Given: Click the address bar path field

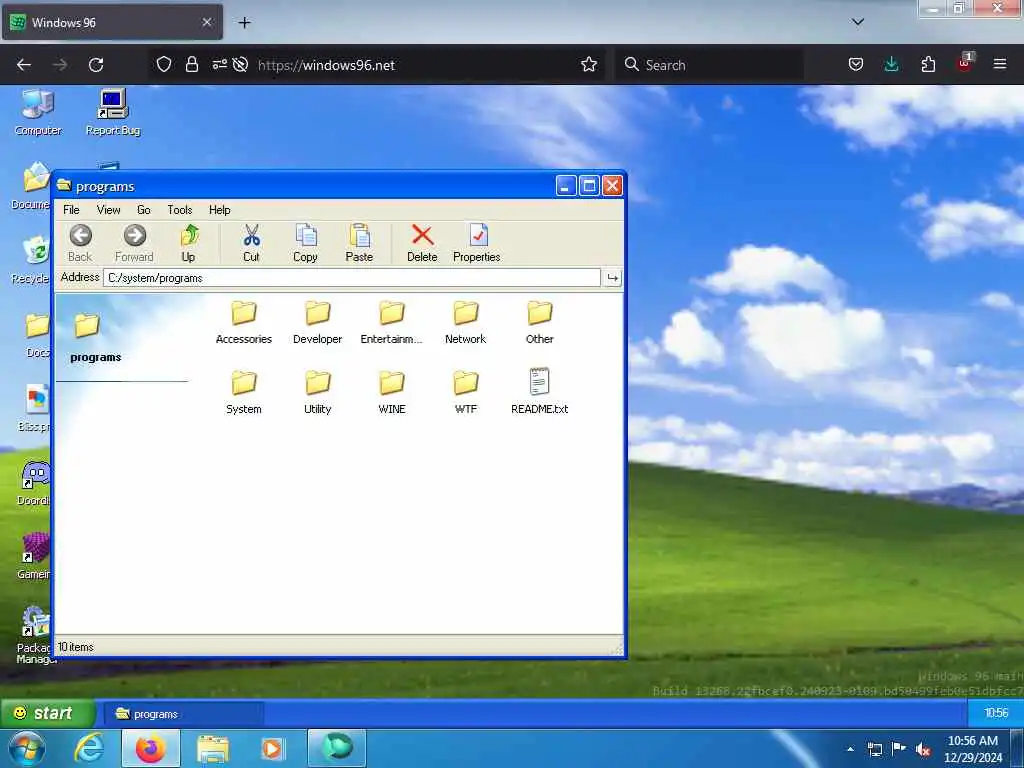Looking at the screenshot, I should [351, 278].
